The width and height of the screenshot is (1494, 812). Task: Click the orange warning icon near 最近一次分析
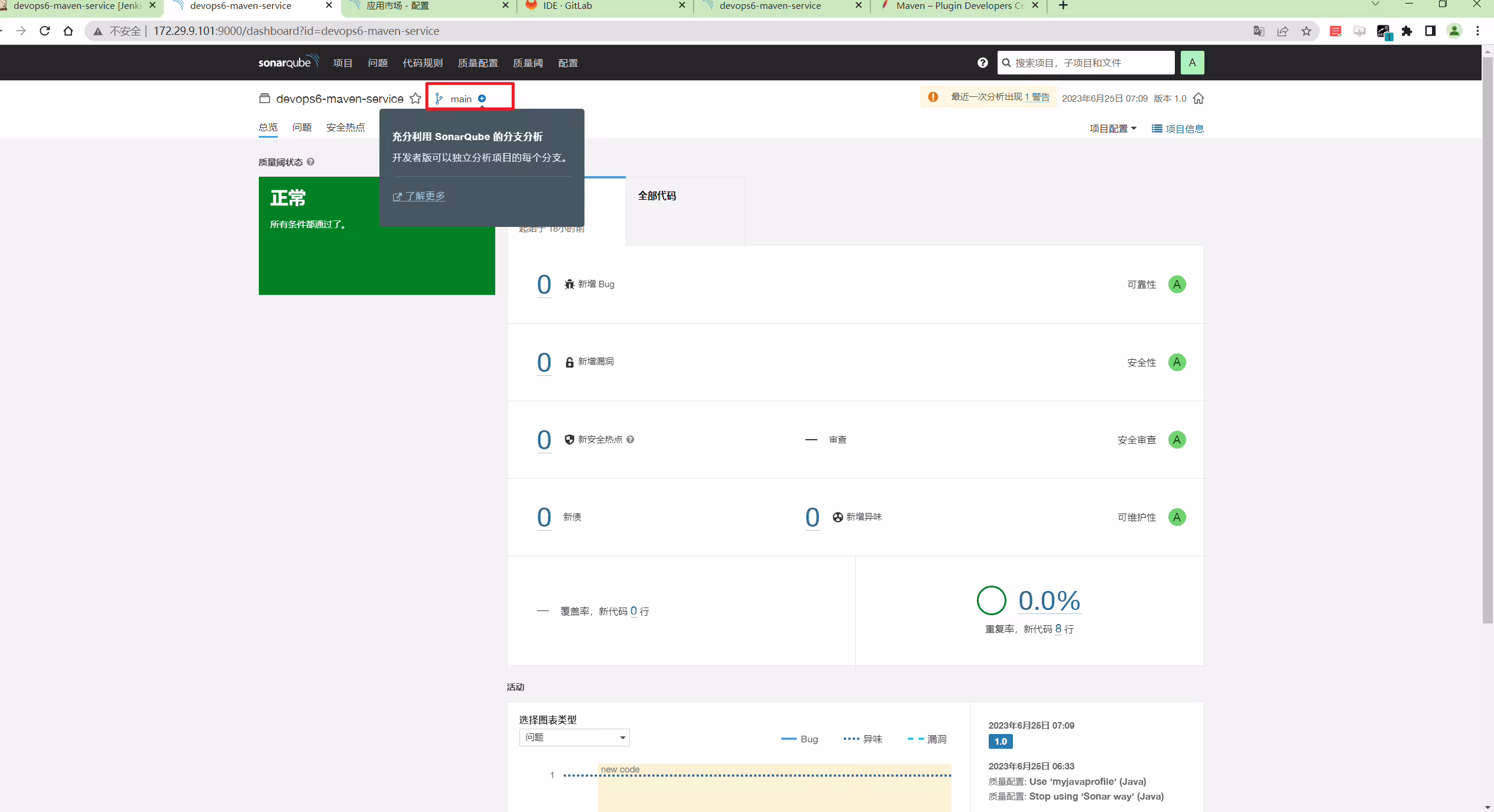tap(933, 97)
